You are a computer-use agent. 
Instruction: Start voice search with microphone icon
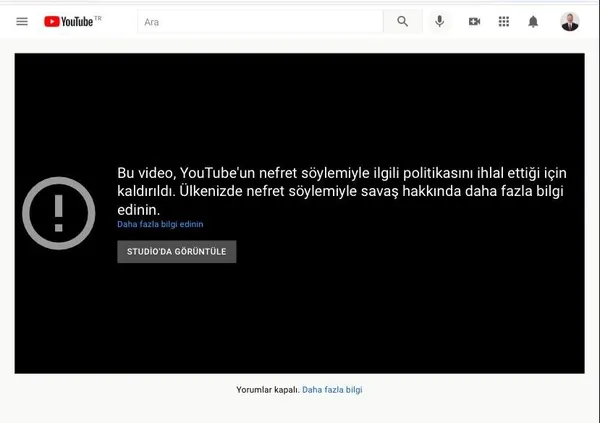click(x=440, y=21)
